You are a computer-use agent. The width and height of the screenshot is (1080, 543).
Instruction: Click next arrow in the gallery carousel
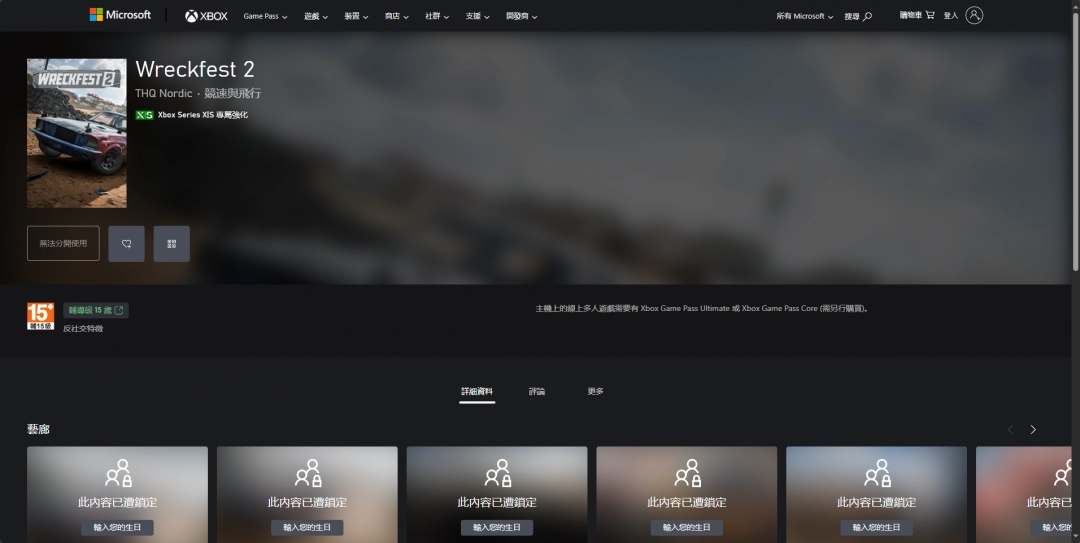1033,429
